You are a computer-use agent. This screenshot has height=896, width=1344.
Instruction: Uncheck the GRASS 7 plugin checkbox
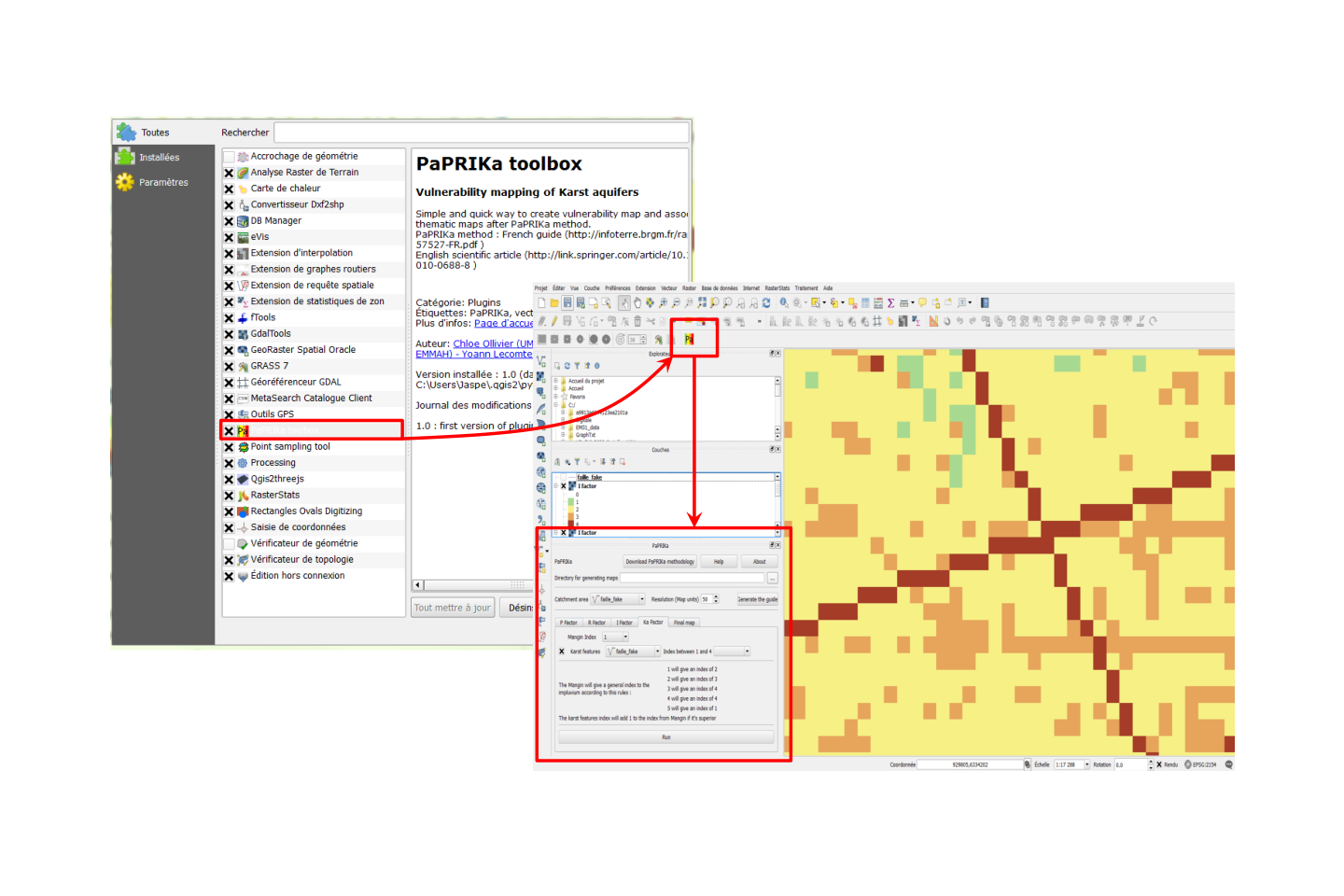coord(229,366)
